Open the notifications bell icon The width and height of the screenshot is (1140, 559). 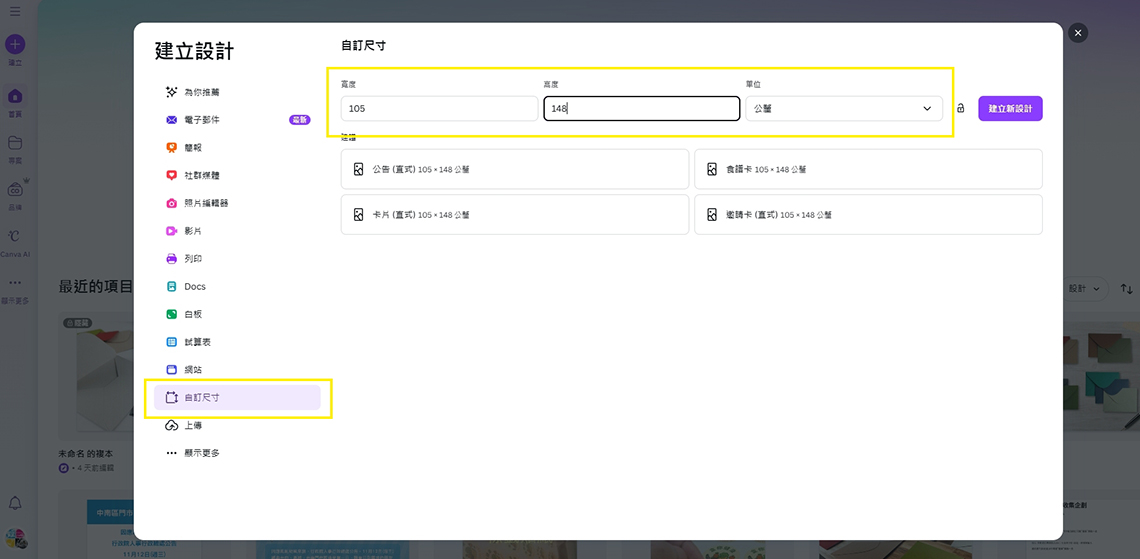(15, 503)
